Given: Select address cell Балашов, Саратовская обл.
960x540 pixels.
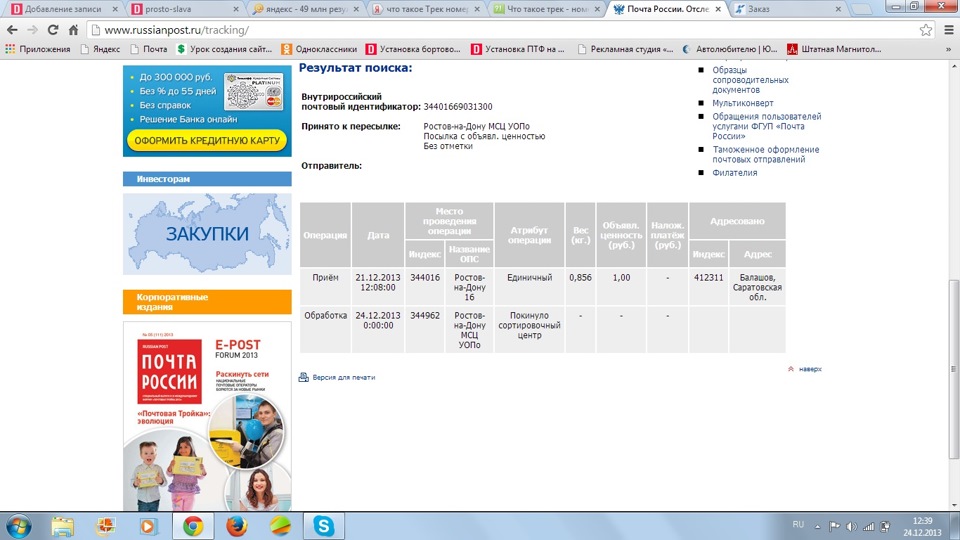Looking at the screenshot, I should 757,287.
